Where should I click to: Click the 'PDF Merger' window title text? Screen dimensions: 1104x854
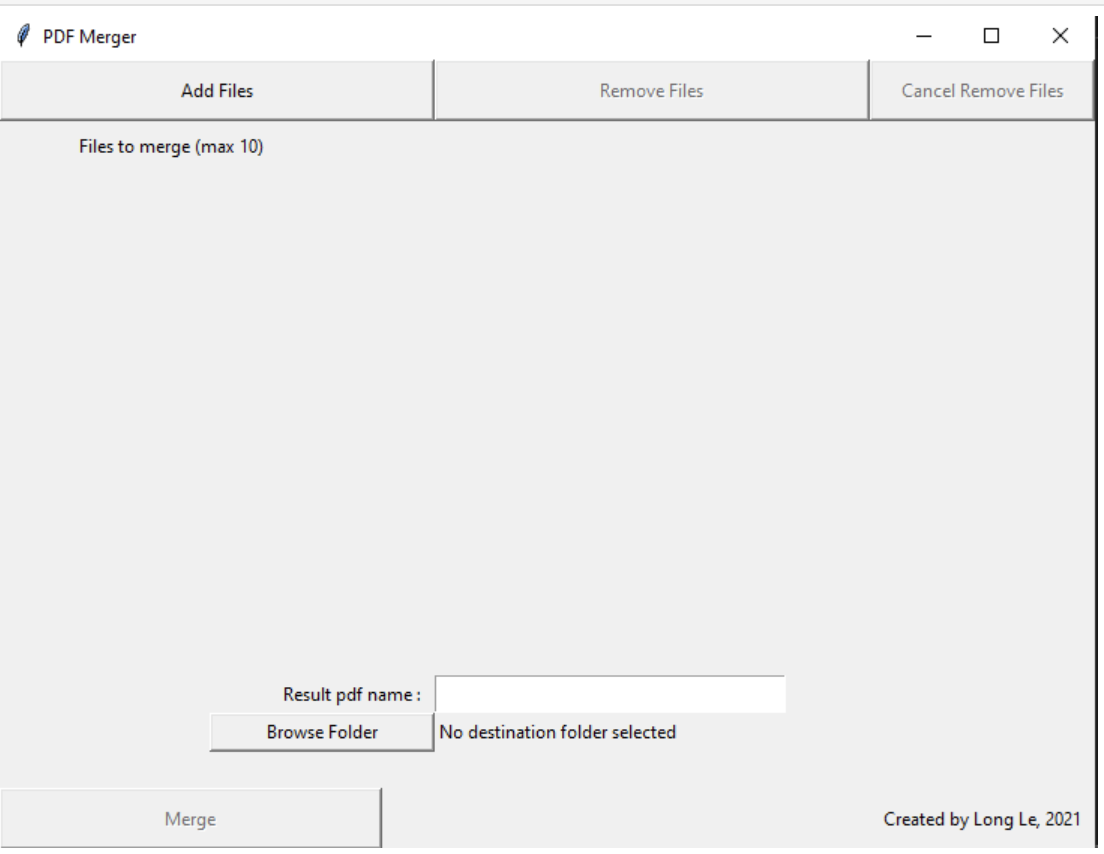point(89,37)
